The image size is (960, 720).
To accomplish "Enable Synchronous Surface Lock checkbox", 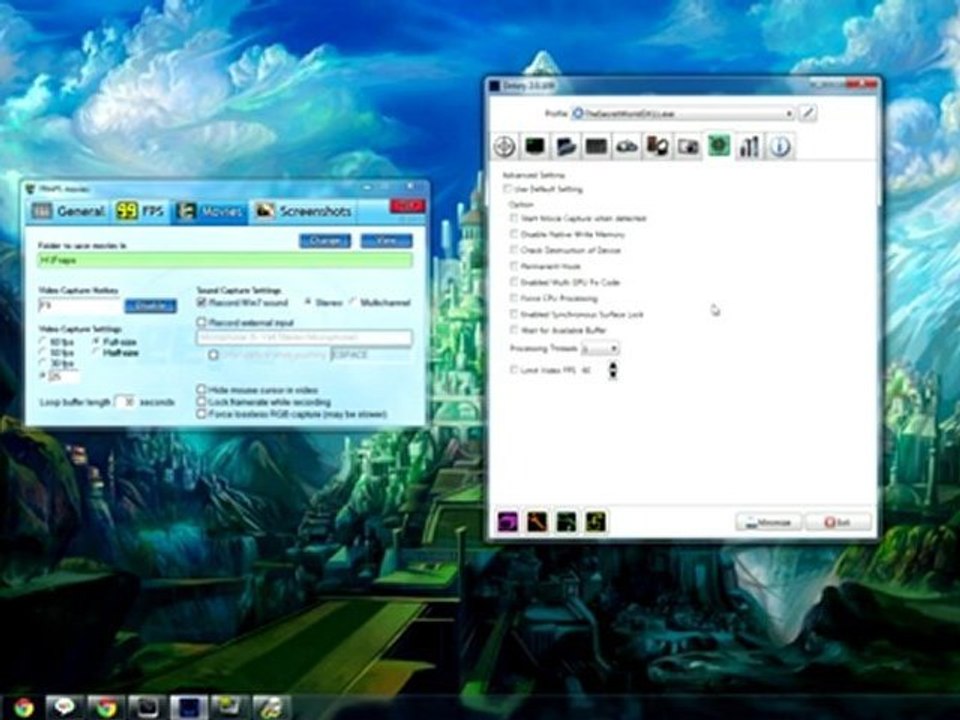I will pos(514,313).
